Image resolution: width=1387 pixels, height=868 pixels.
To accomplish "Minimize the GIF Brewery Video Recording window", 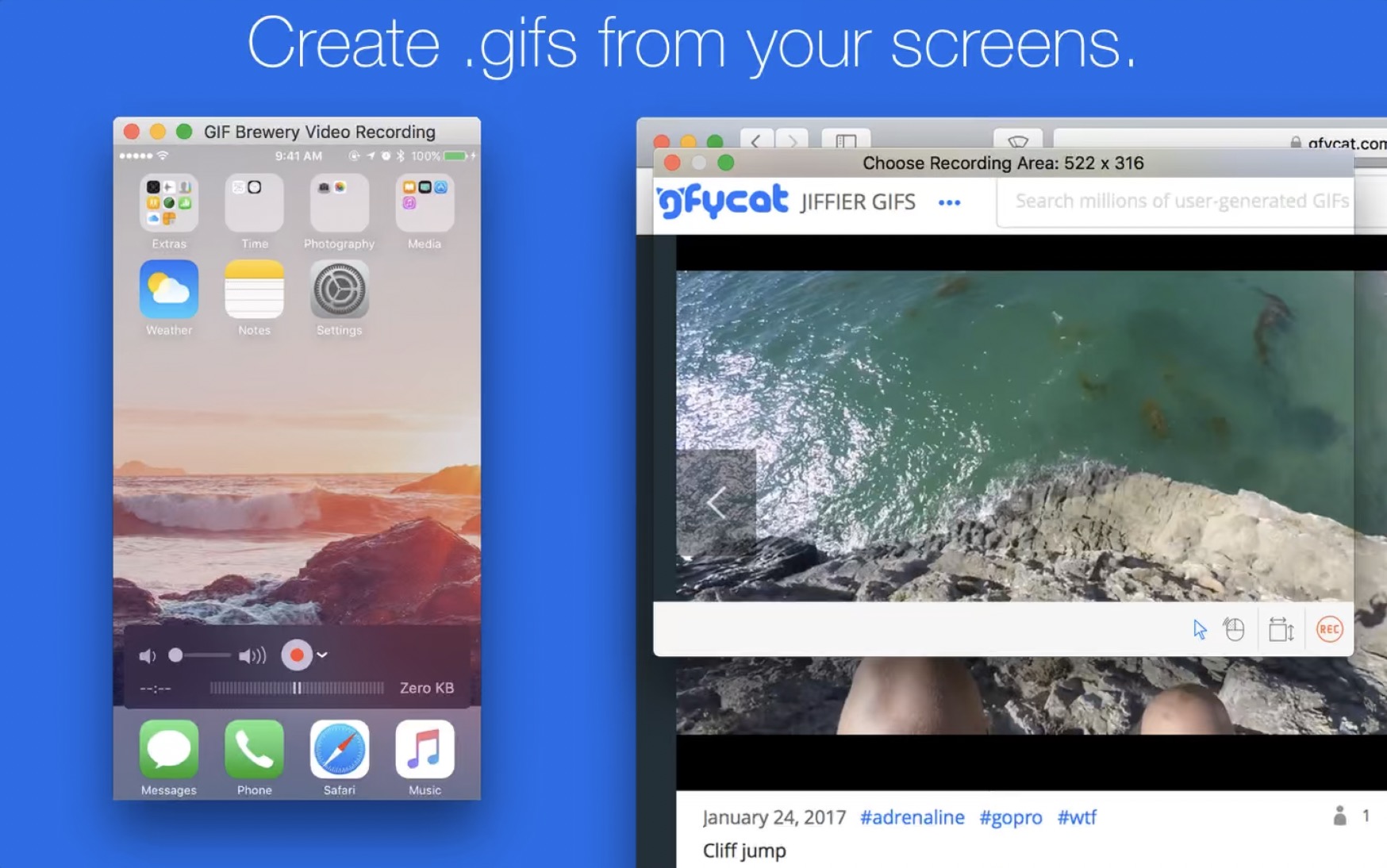I will pyautogui.click(x=158, y=132).
